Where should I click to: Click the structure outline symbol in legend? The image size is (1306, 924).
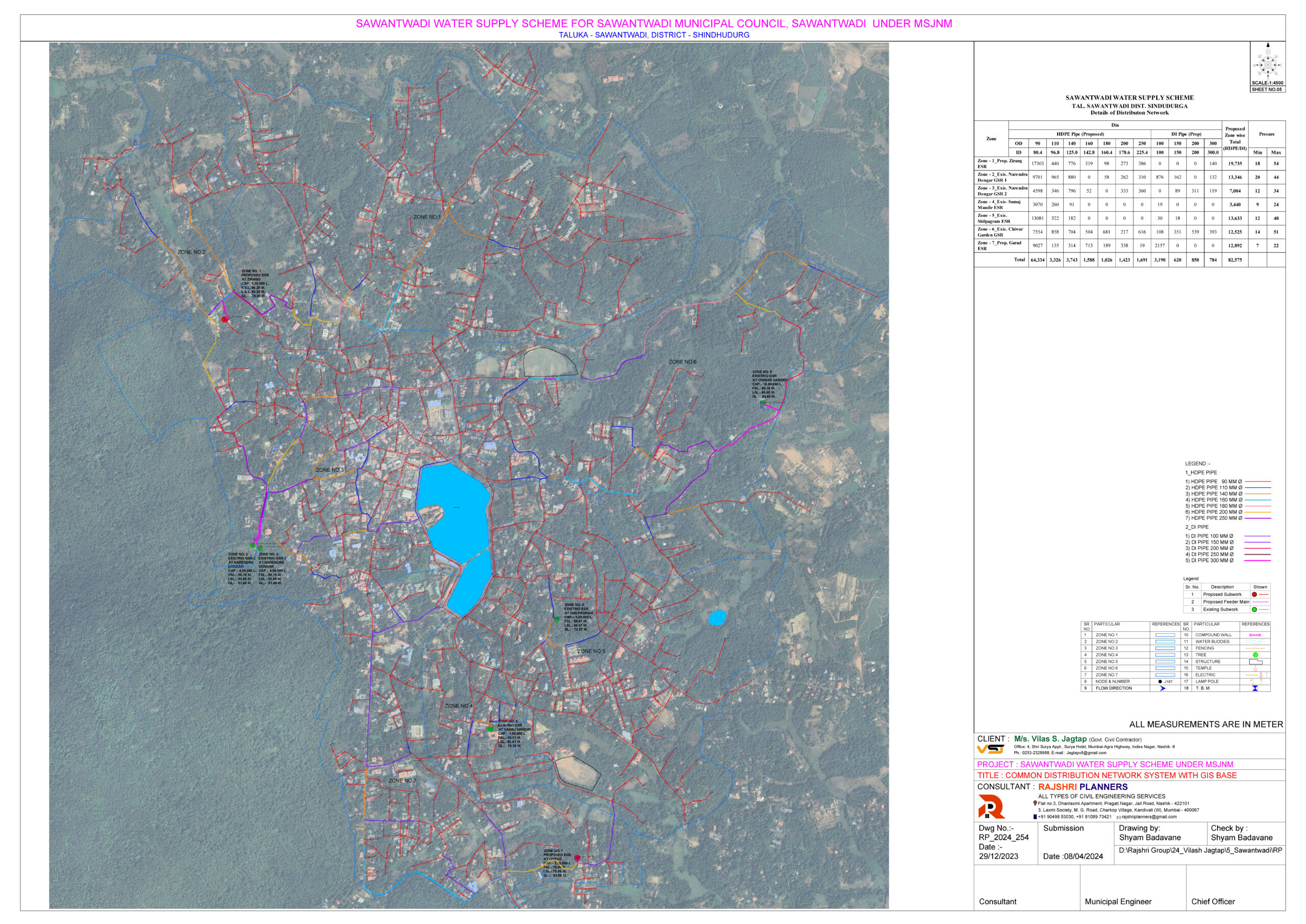click(x=1255, y=662)
